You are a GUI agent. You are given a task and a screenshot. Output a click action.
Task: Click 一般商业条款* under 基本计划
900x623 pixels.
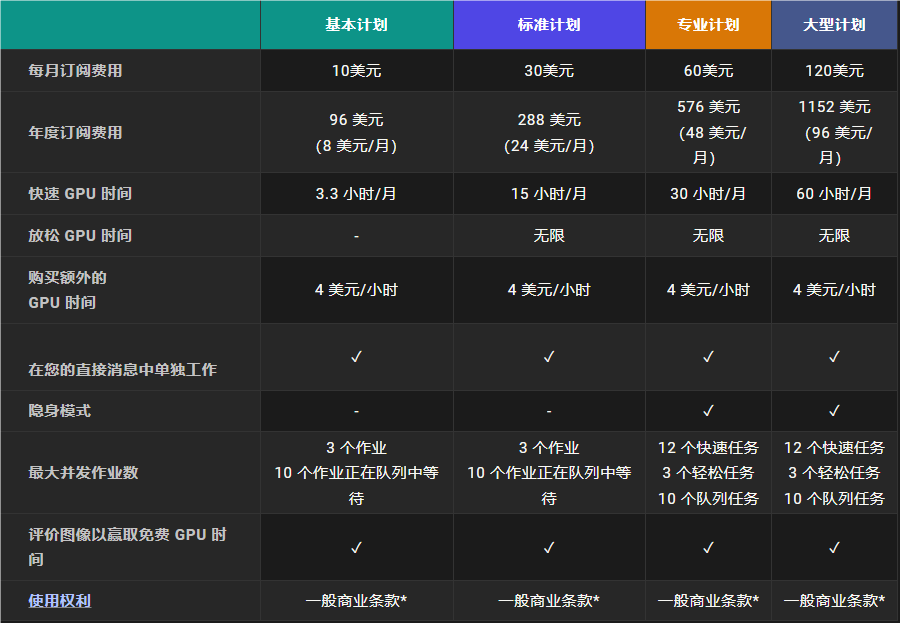356,601
